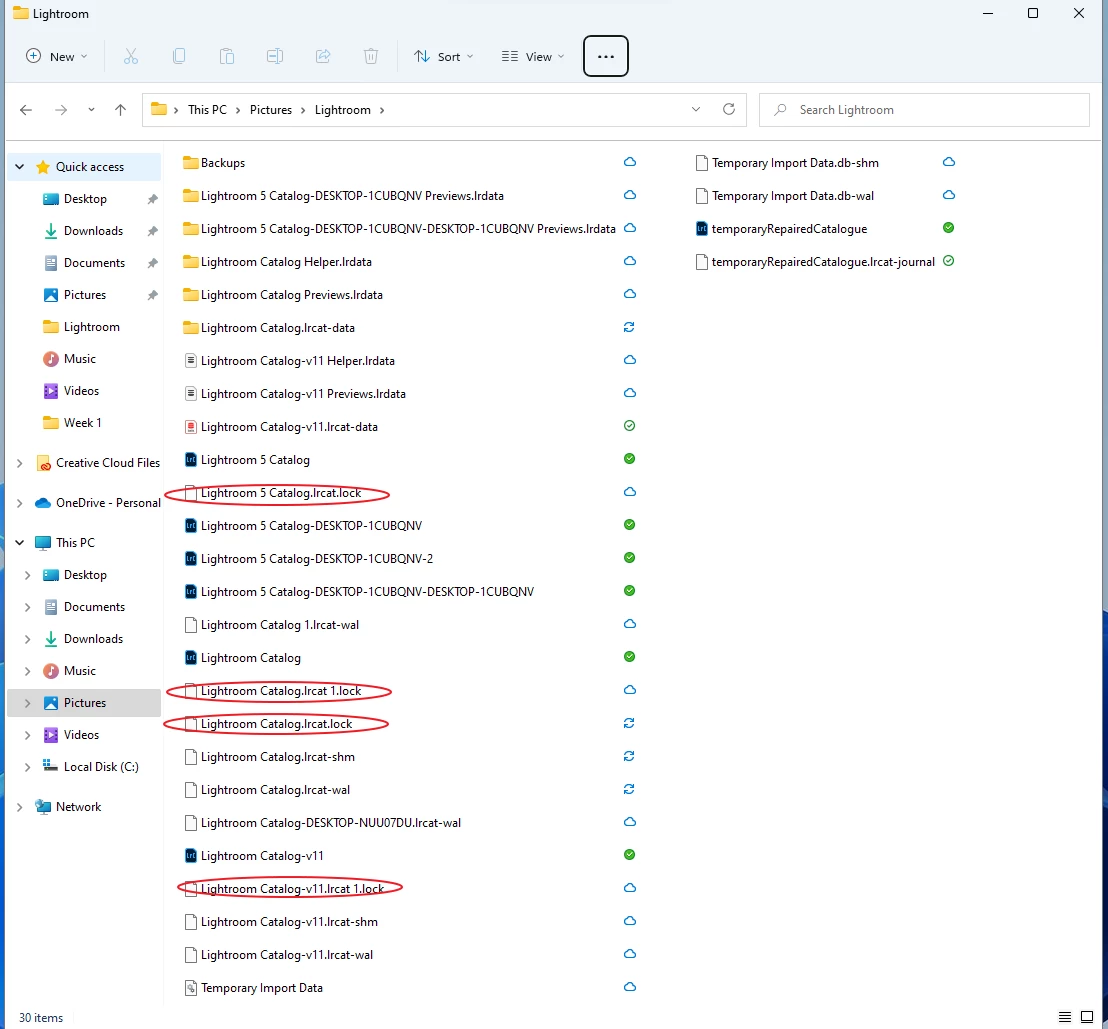1108x1029 pixels.
Task: Click sync status icon for Lightroom Catalog.lrcat-data
Action: coord(629,327)
